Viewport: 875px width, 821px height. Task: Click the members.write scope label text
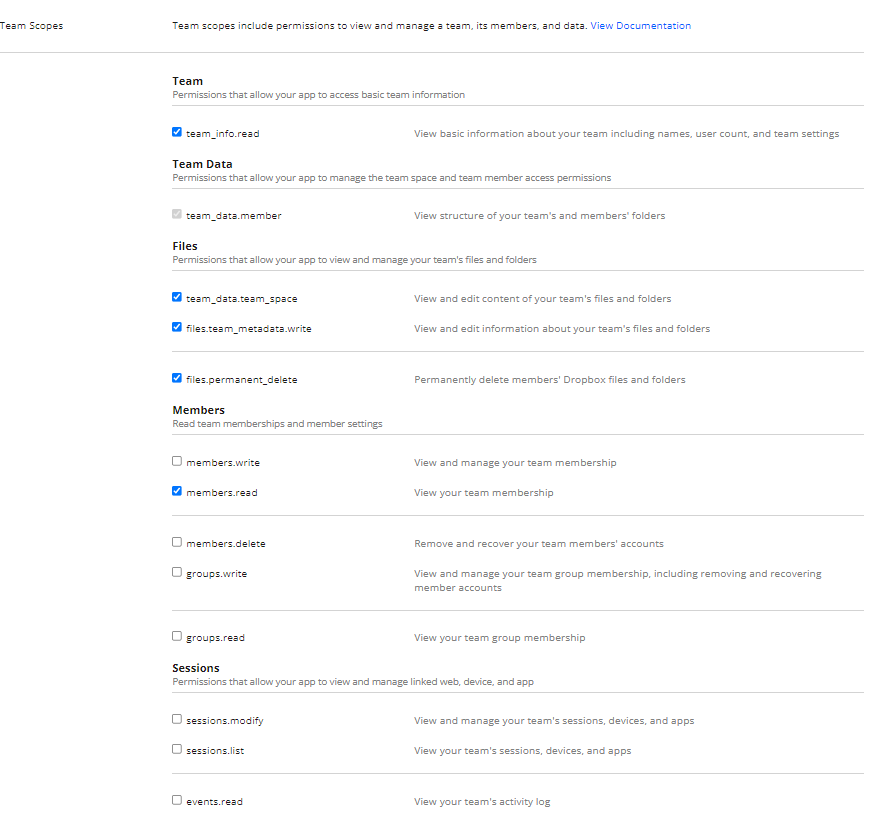222,463
